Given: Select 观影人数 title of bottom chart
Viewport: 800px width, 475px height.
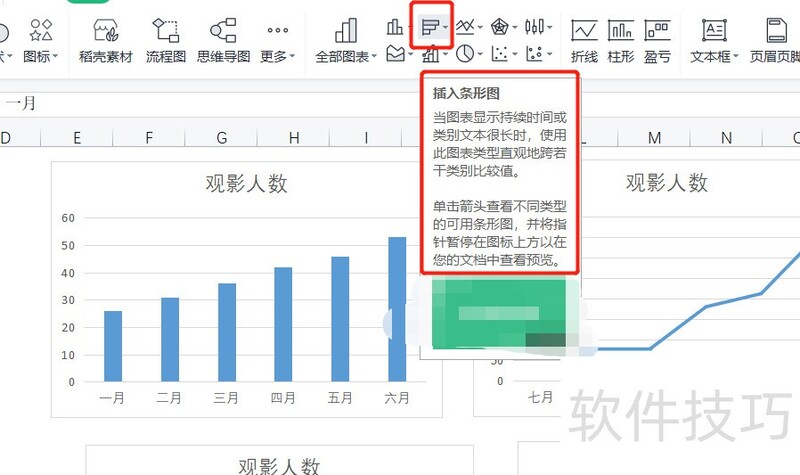Looking at the screenshot, I should tap(279, 467).
